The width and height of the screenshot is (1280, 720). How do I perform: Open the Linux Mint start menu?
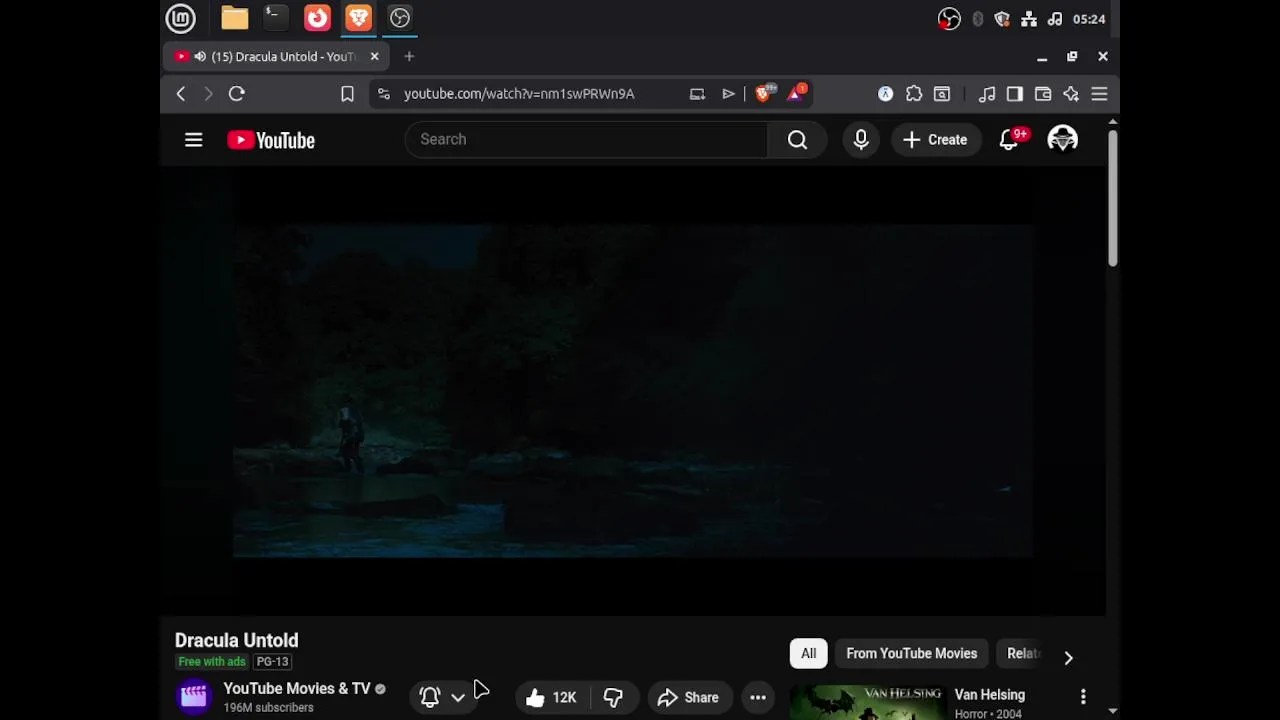click(x=180, y=18)
